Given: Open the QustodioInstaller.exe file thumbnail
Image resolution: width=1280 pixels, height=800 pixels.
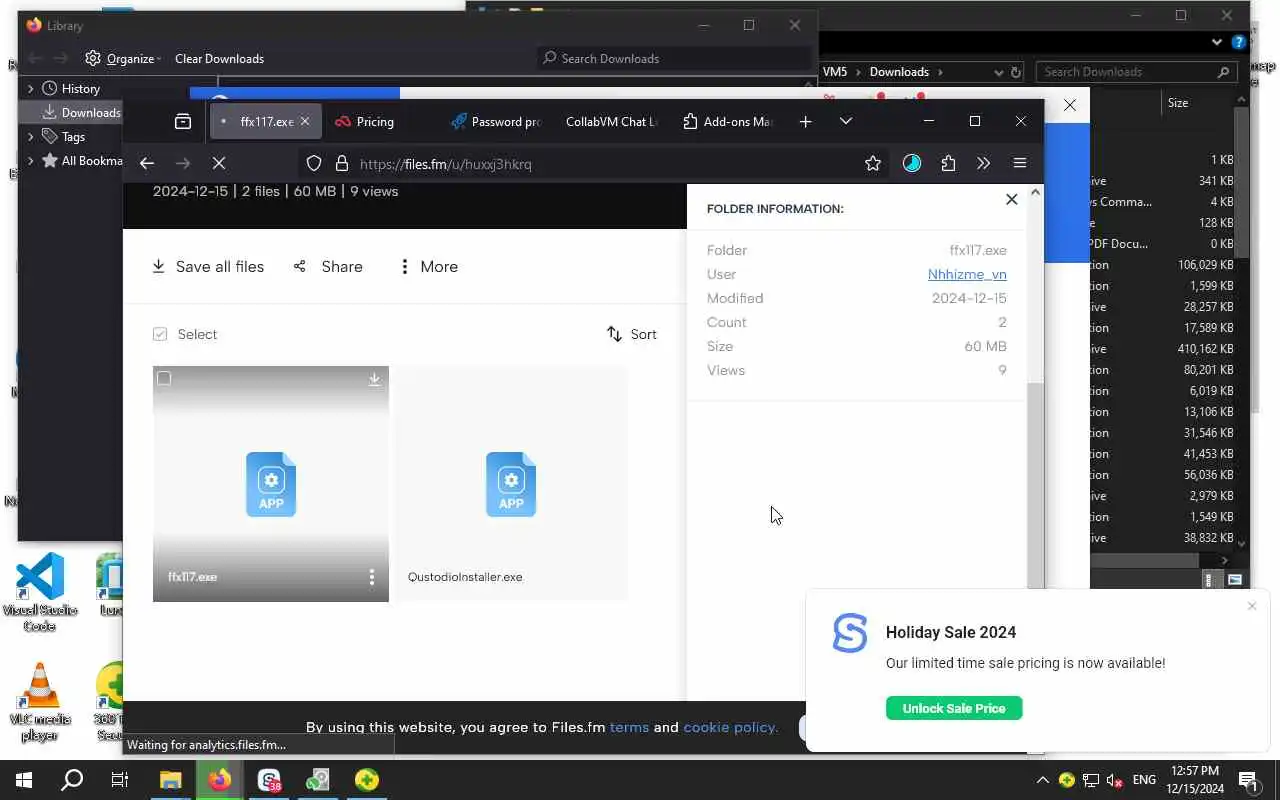Looking at the screenshot, I should pyautogui.click(x=511, y=484).
